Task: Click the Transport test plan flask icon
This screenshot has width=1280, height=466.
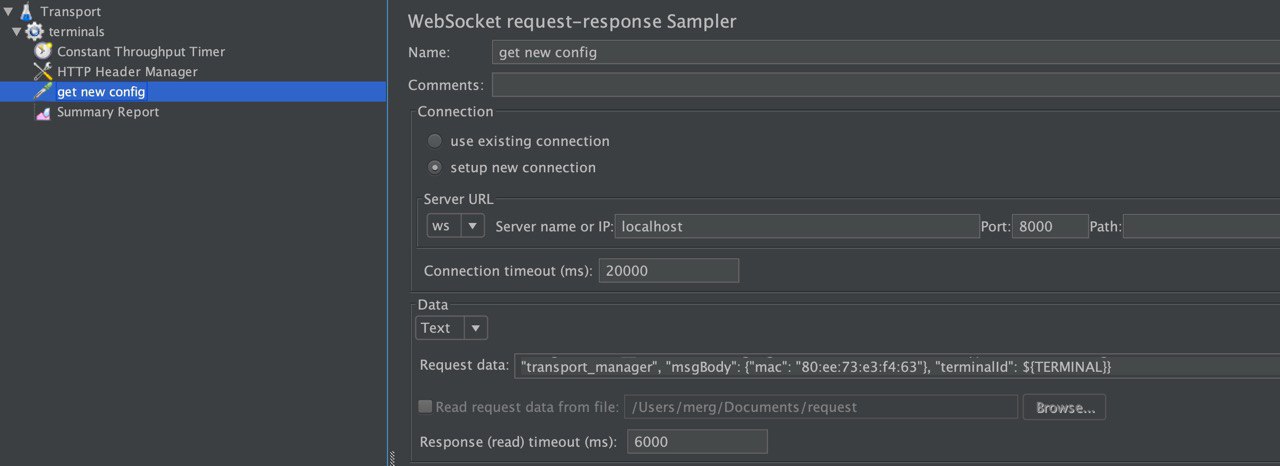Action: click(26, 12)
